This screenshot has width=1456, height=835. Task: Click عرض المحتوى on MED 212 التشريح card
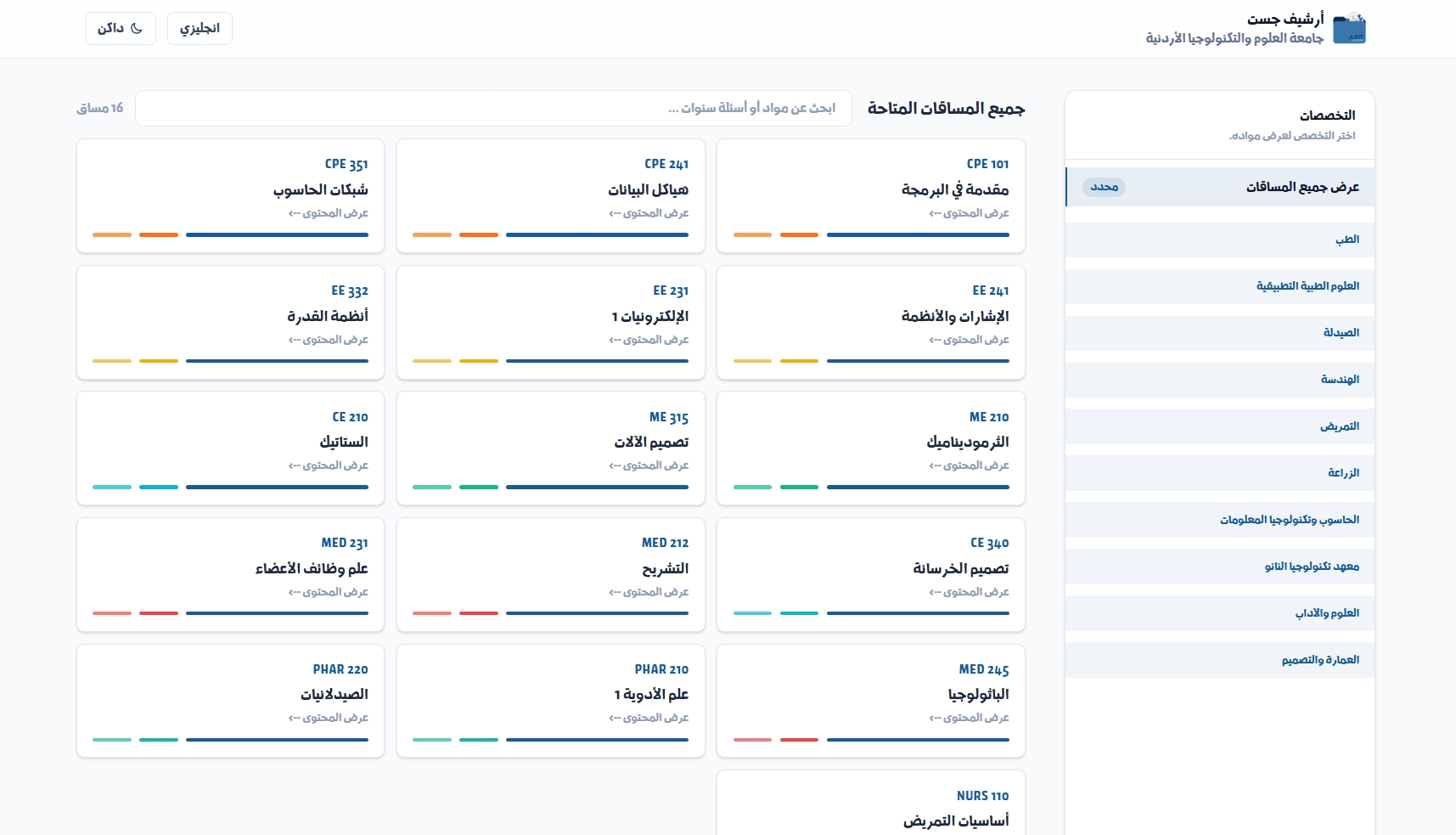(649, 592)
